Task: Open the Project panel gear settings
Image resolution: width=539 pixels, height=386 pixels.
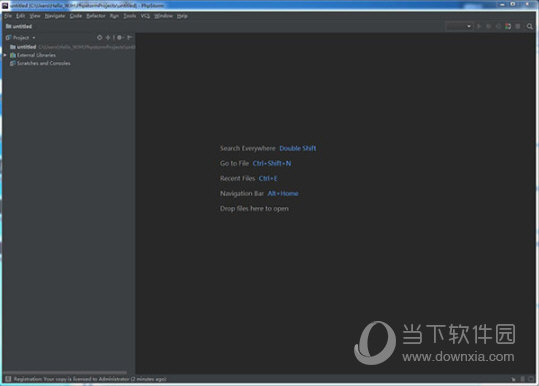Action: [120, 37]
